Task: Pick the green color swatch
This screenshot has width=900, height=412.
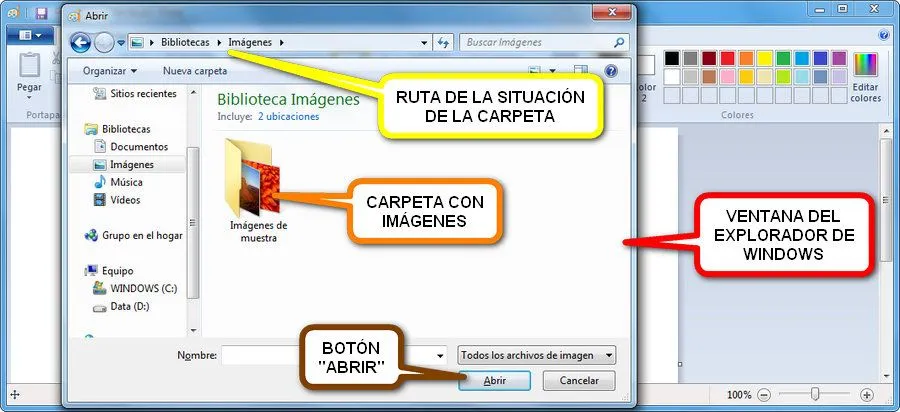Action: pos(783,58)
